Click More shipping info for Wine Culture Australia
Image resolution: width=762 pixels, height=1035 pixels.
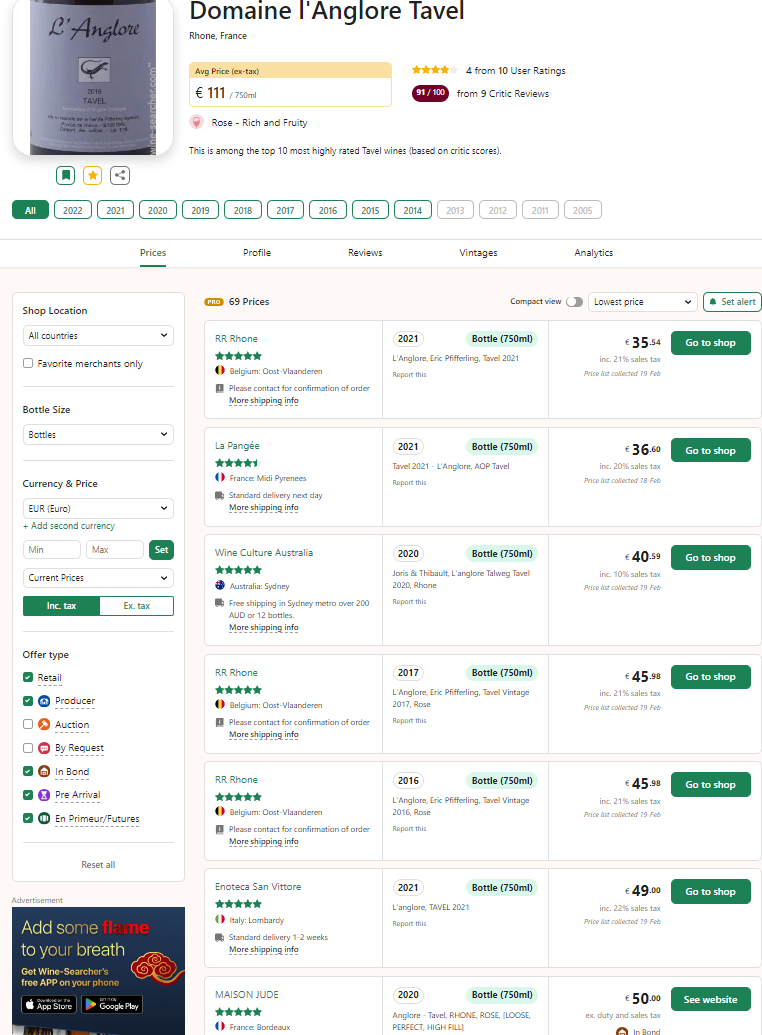[x=263, y=627]
